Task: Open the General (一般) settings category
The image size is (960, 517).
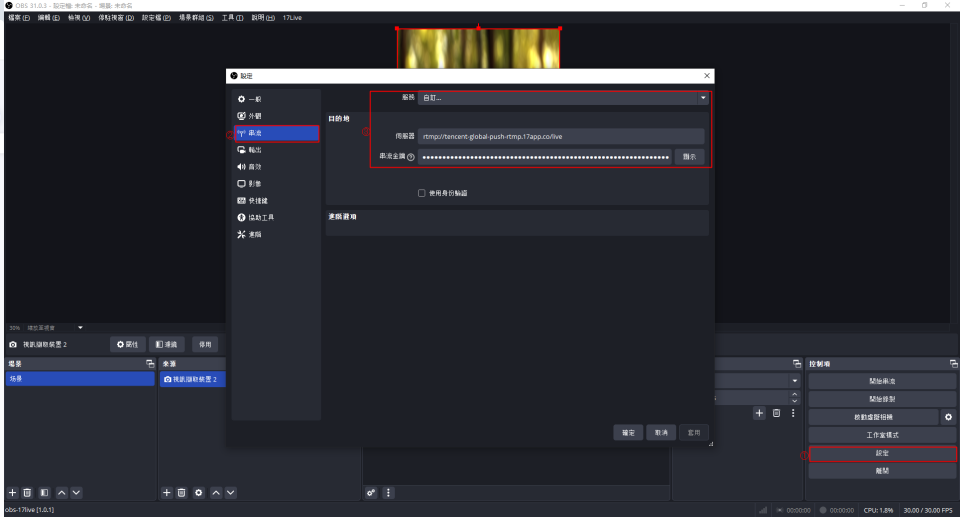Action: click(x=250, y=99)
